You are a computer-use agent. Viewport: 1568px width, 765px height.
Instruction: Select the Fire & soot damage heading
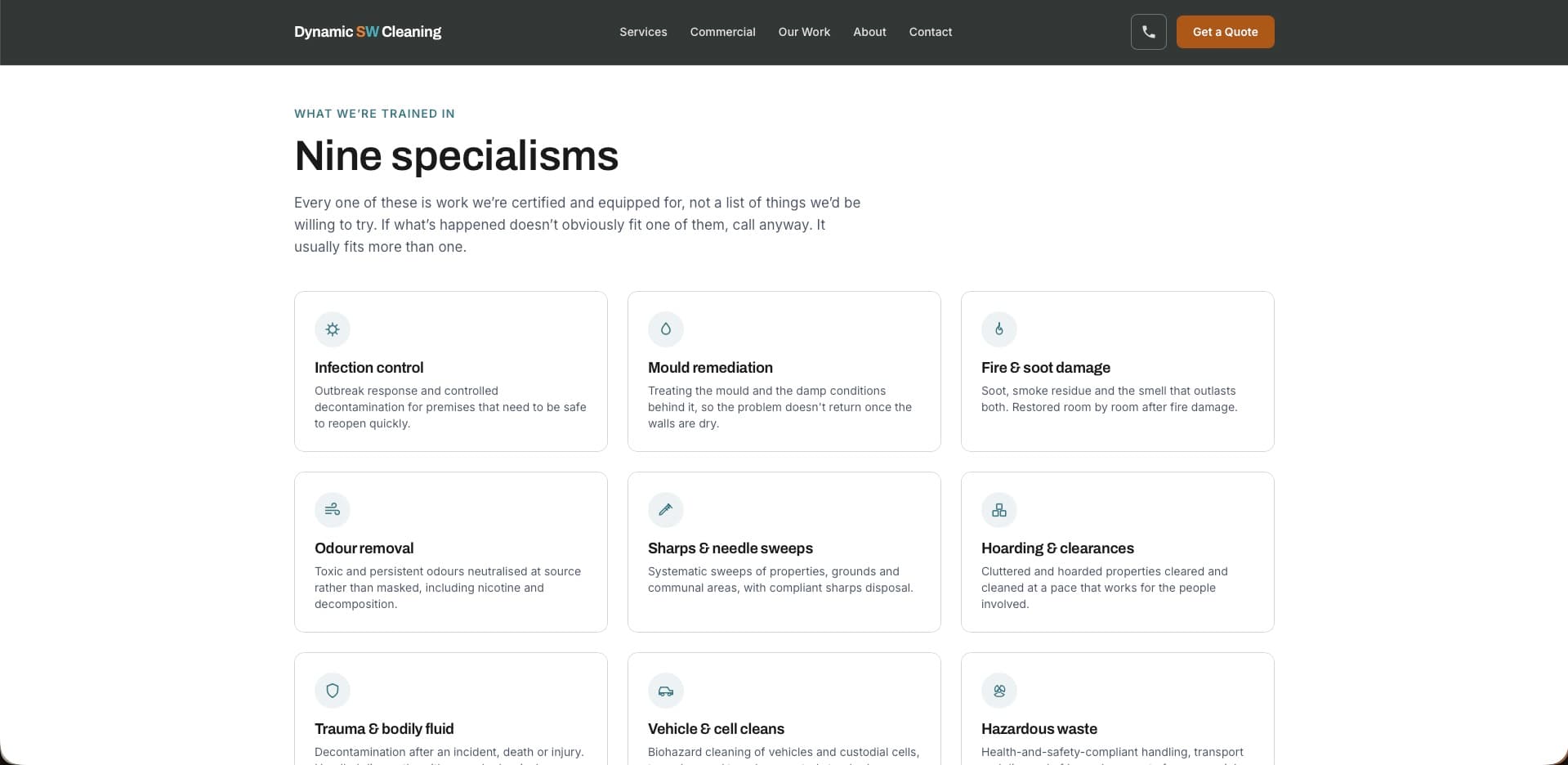pos(1046,368)
